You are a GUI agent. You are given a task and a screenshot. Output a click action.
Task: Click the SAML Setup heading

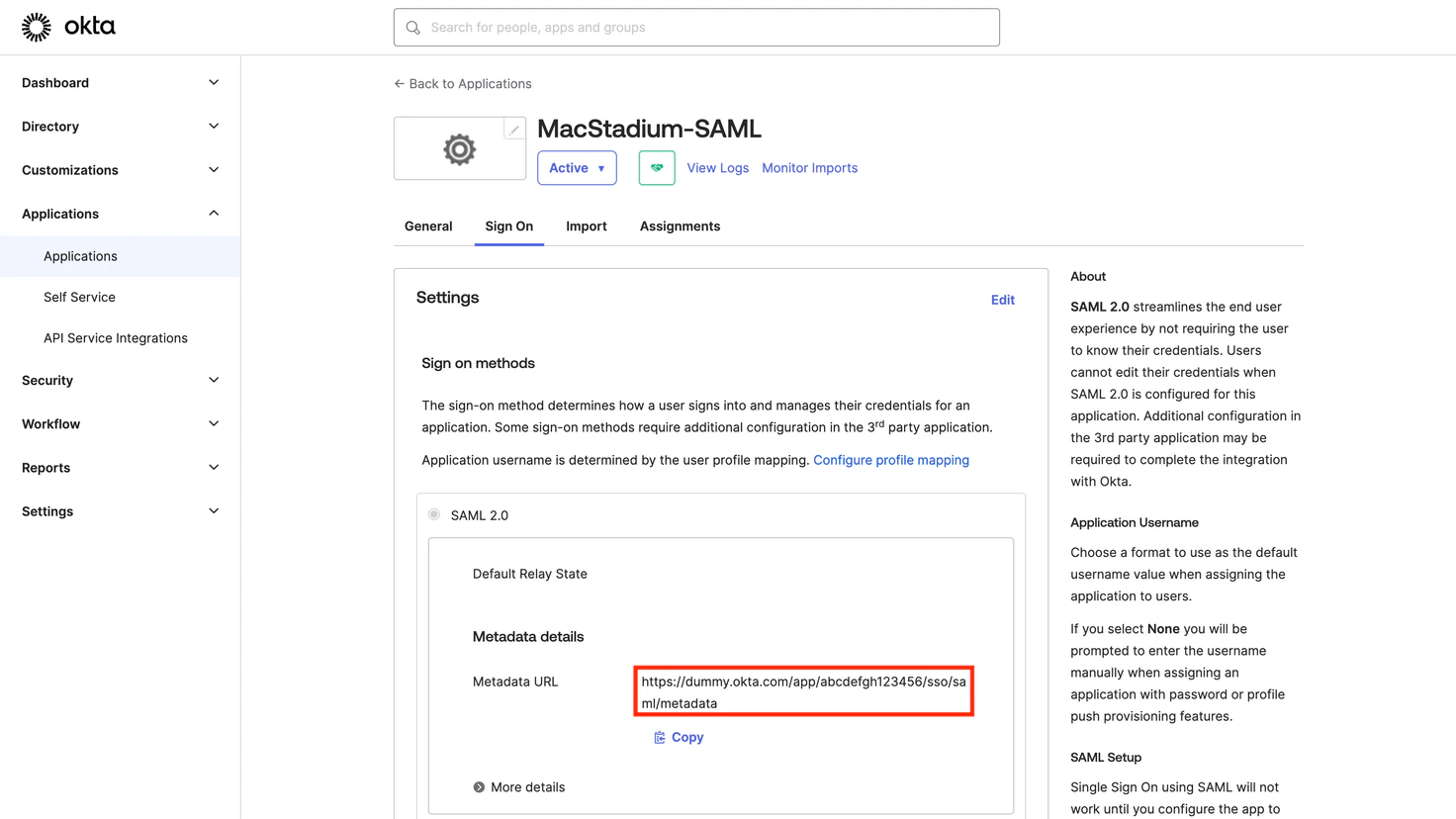click(x=1106, y=758)
